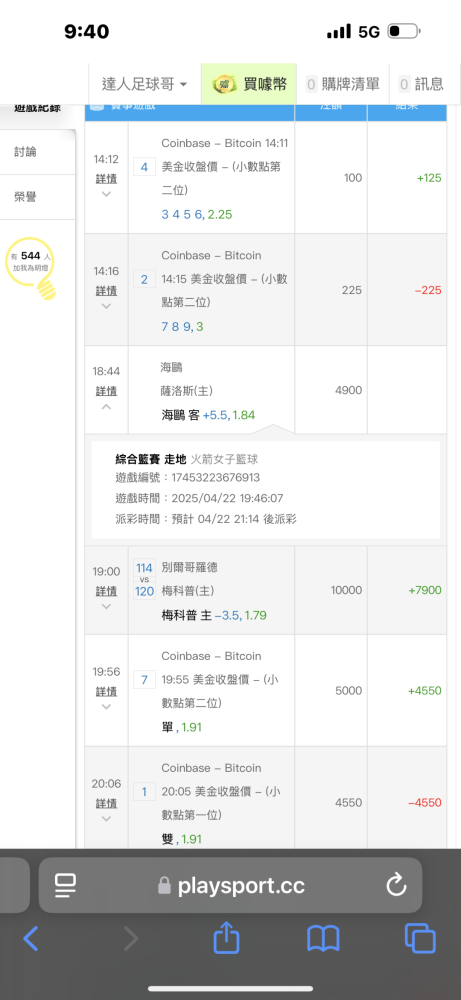Screen dimensions: 461x1000
Task: Tap the playsport.cc address bar
Action: pyautogui.click(x=230, y=885)
